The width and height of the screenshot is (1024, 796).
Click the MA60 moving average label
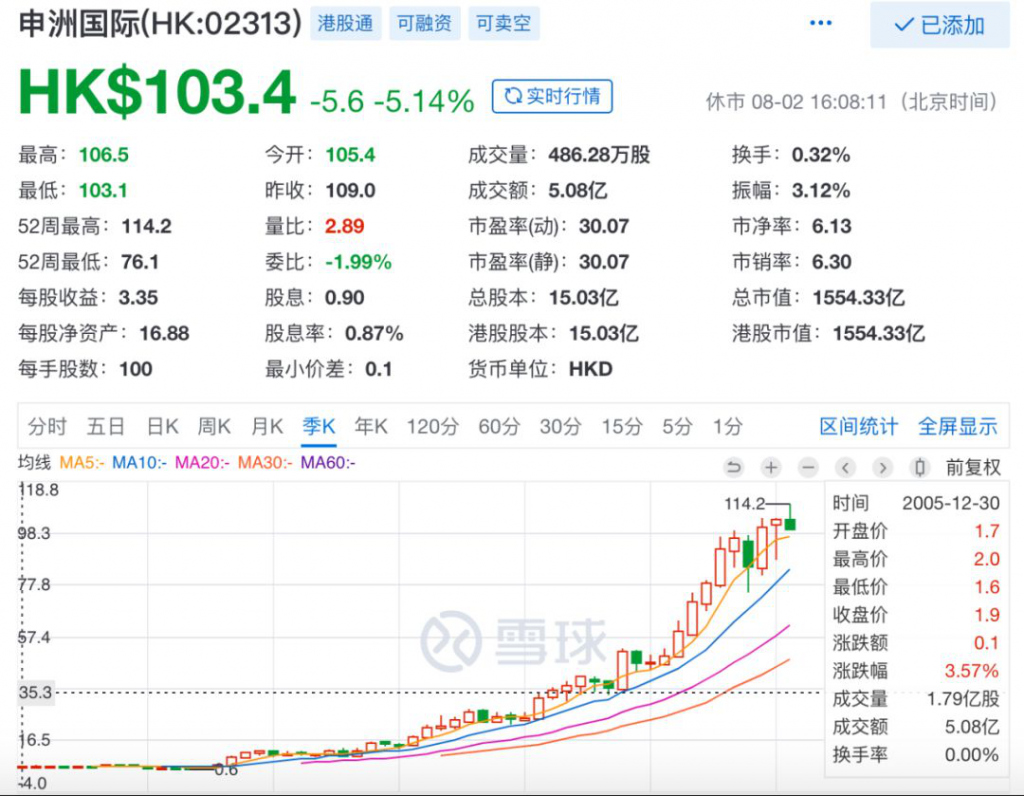pyautogui.click(x=328, y=463)
